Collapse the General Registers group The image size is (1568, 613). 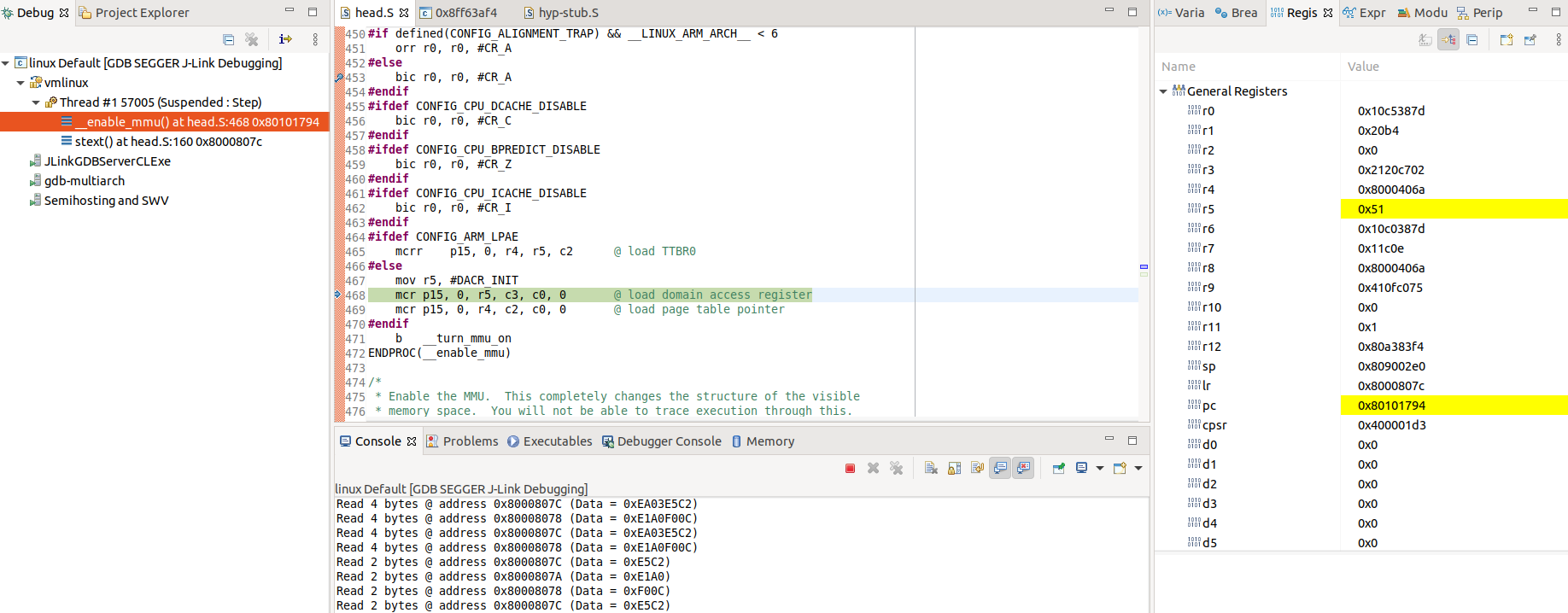tap(1163, 91)
